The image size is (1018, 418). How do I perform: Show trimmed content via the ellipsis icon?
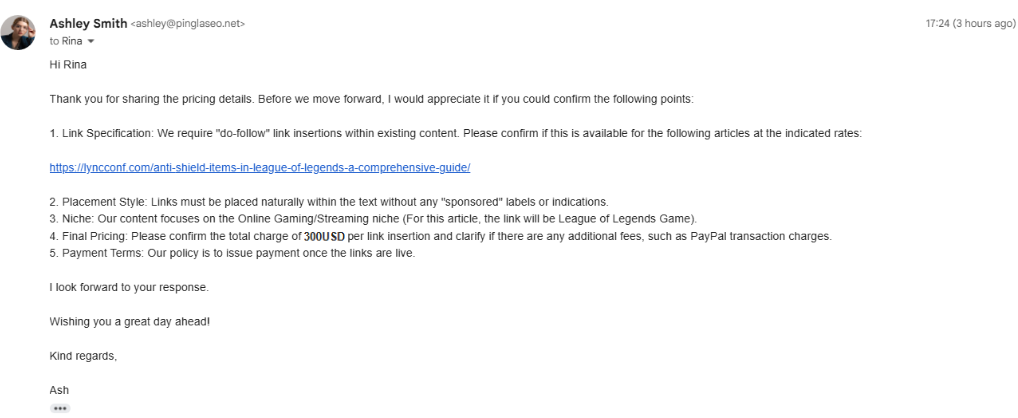coord(60,409)
